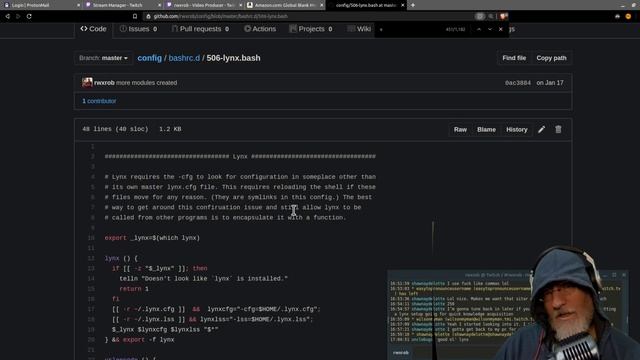Open a new browser tab with plus icon
This screenshot has width=640, height=360.
coord(413,5)
